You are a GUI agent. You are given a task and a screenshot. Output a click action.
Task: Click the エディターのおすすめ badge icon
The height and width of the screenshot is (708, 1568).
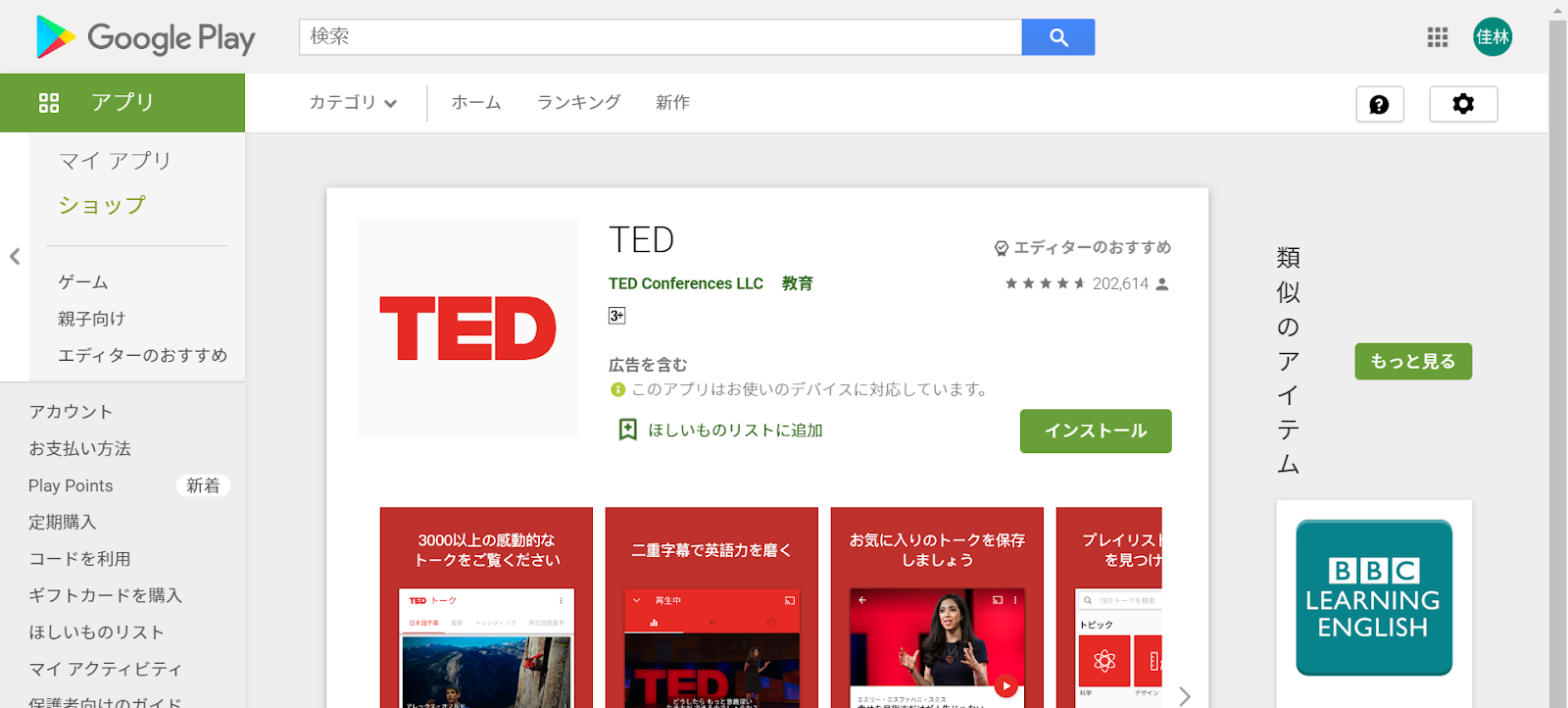pyautogui.click(x=1001, y=248)
